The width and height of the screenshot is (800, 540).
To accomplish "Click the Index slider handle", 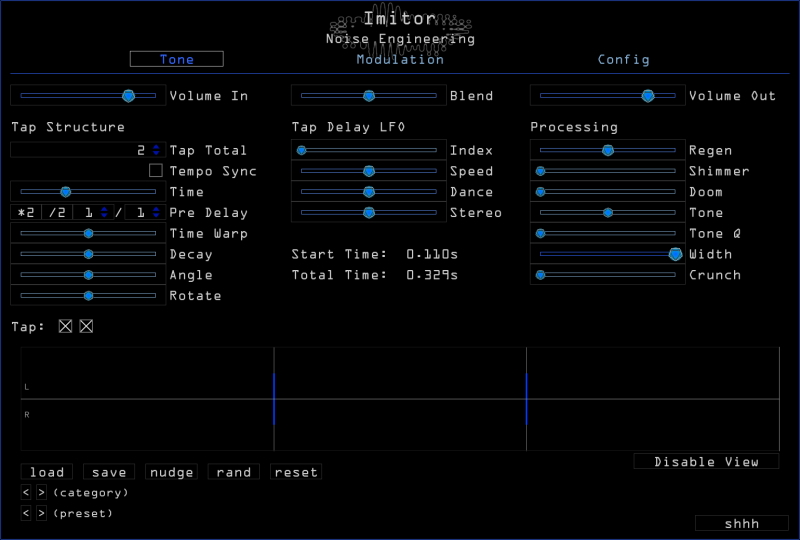I will tap(302, 150).
